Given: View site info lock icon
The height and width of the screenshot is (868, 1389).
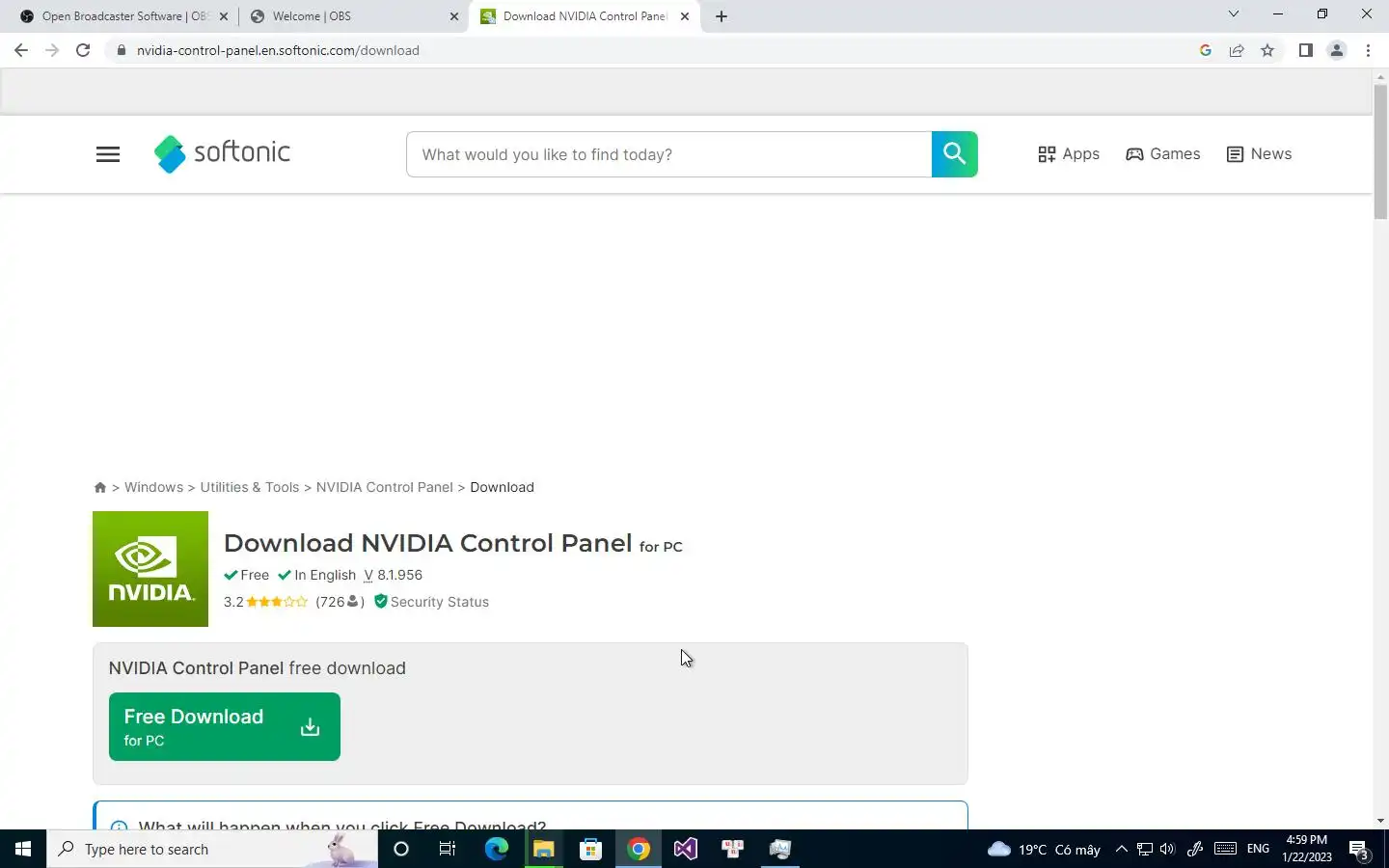Looking at the screenshot, I should pyautogui.click(x=121, y=50).
